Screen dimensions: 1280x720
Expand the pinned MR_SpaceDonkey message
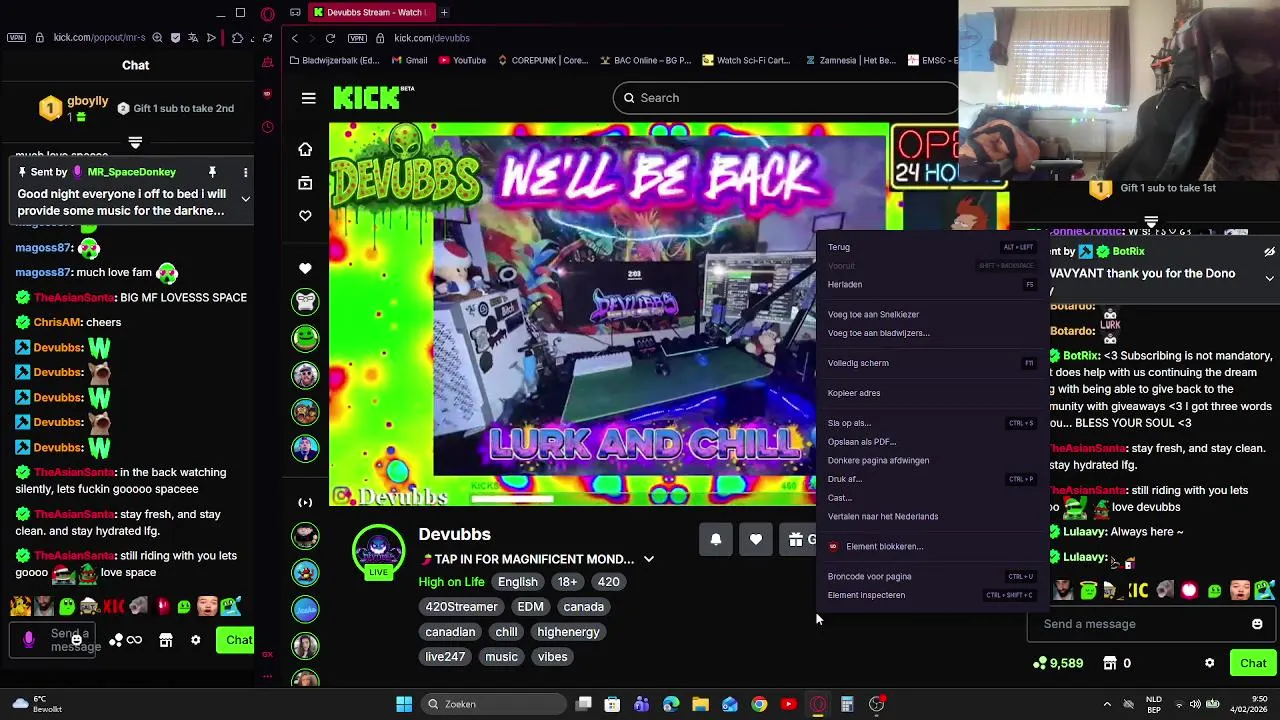click(245, 199)
